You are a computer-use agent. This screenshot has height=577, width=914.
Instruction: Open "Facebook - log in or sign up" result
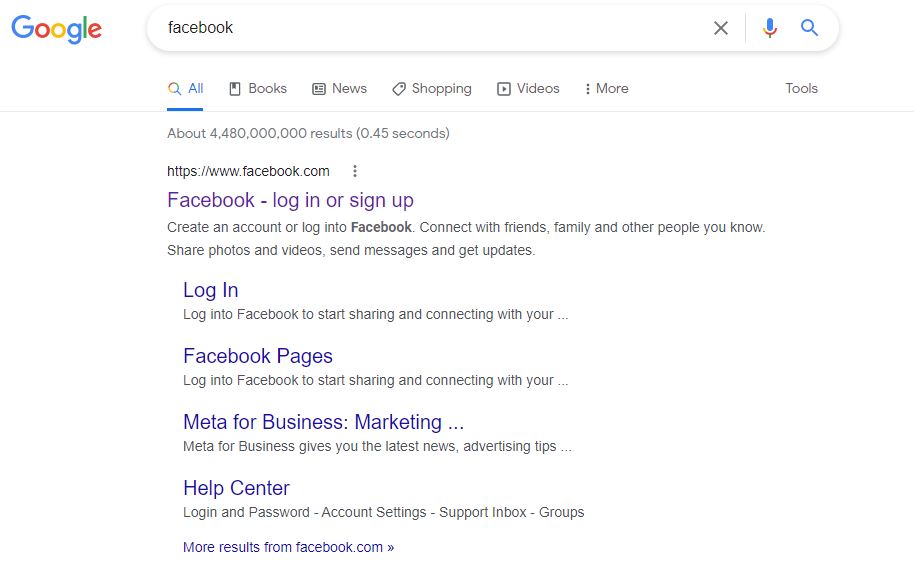[x=290, y=200]
